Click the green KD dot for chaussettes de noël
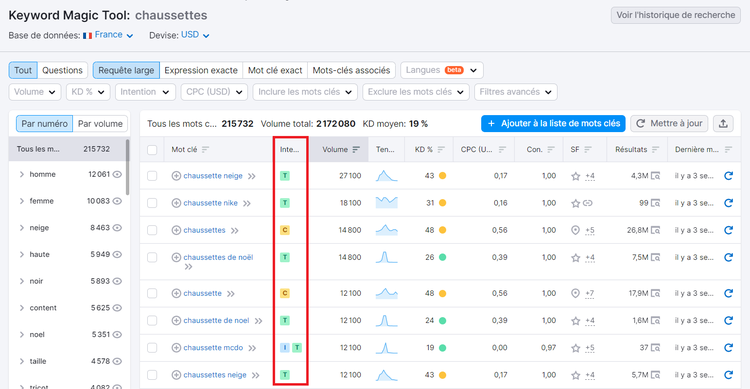 pos(442,257)
